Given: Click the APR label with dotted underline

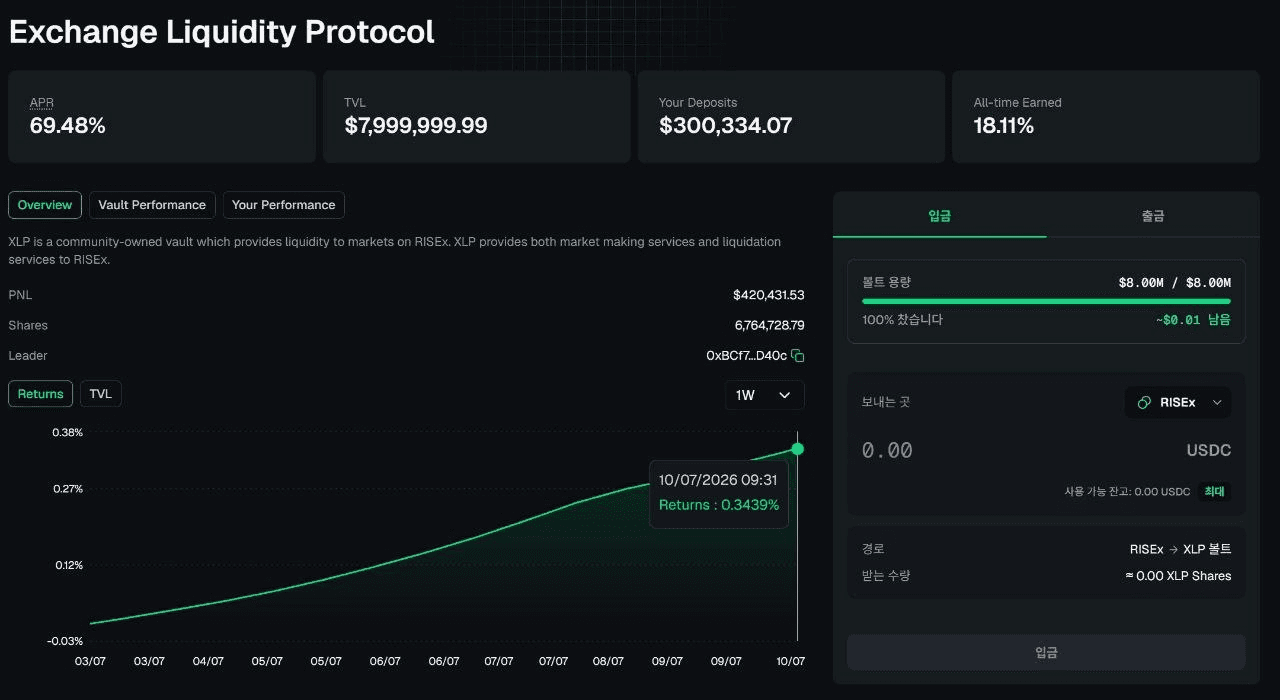Looking at the screenshot, I should (42, 103).
